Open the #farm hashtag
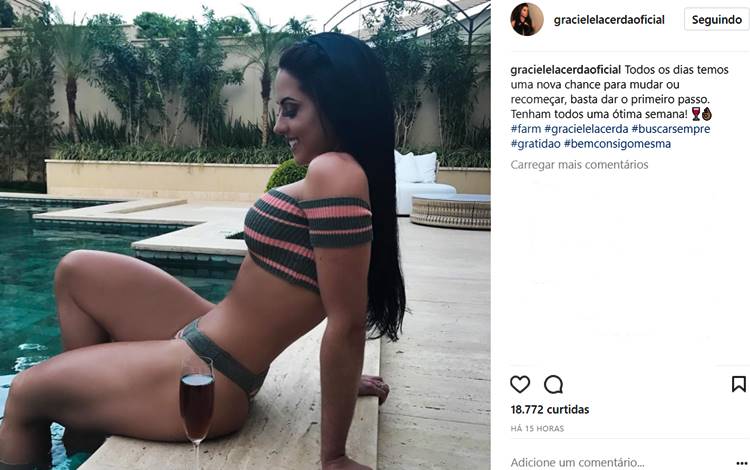Screen dimensions: 750x470 pyautogui.click(x=526, y=129)
